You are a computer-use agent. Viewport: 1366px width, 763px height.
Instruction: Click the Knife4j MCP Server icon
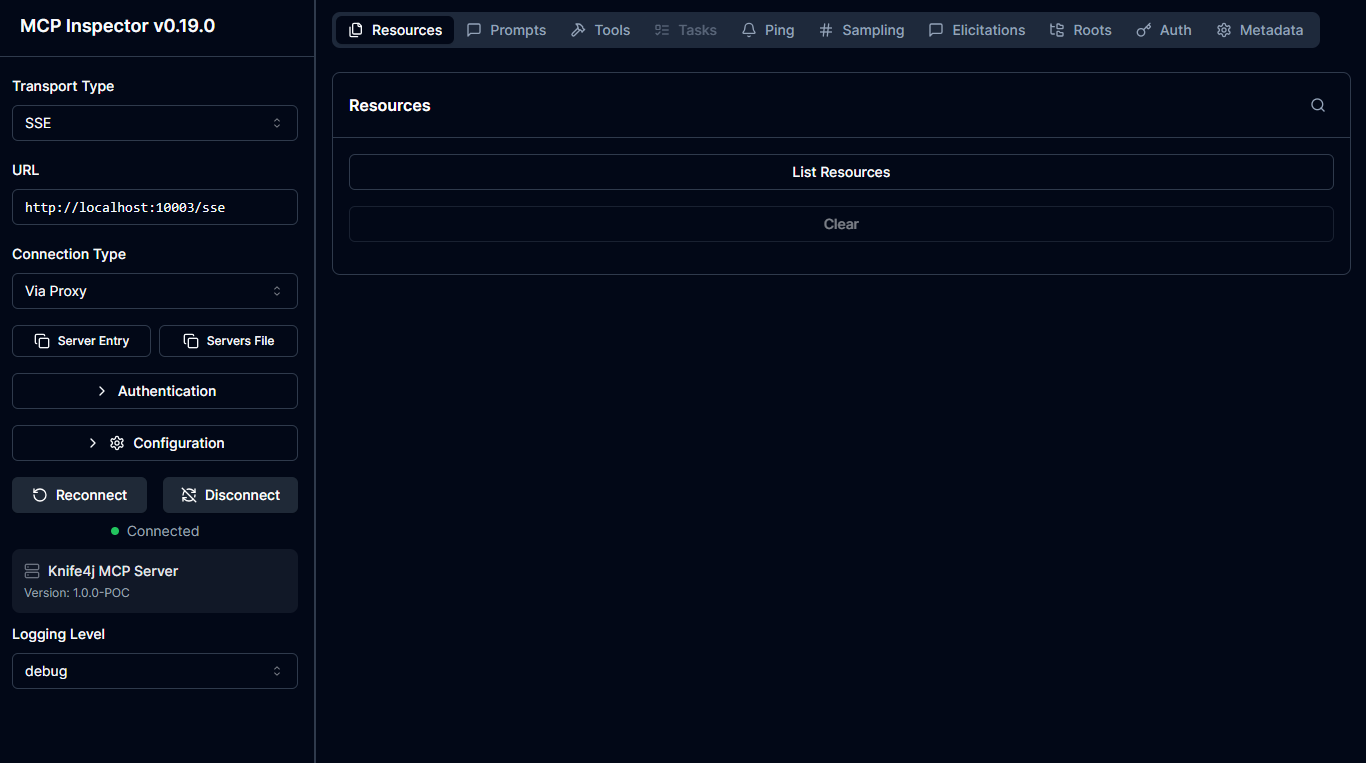coord(32,571)
